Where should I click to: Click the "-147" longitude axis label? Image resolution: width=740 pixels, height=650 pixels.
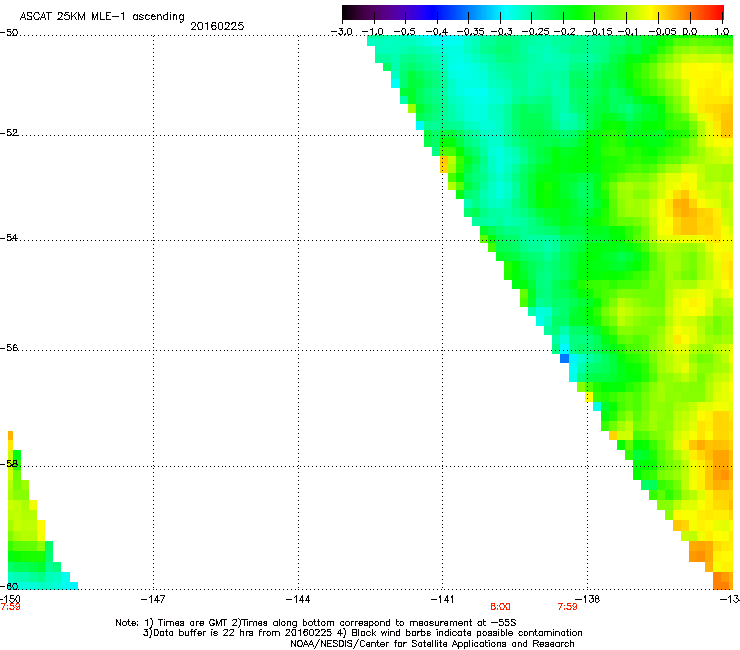click(153, 599)
